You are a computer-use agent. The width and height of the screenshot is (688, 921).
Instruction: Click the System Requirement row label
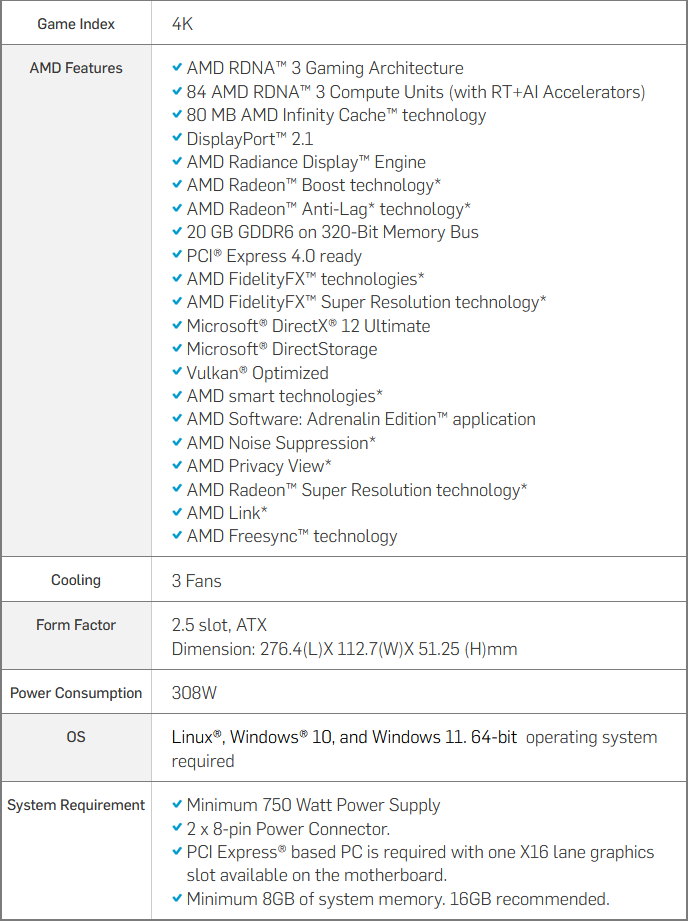point(76,805)
